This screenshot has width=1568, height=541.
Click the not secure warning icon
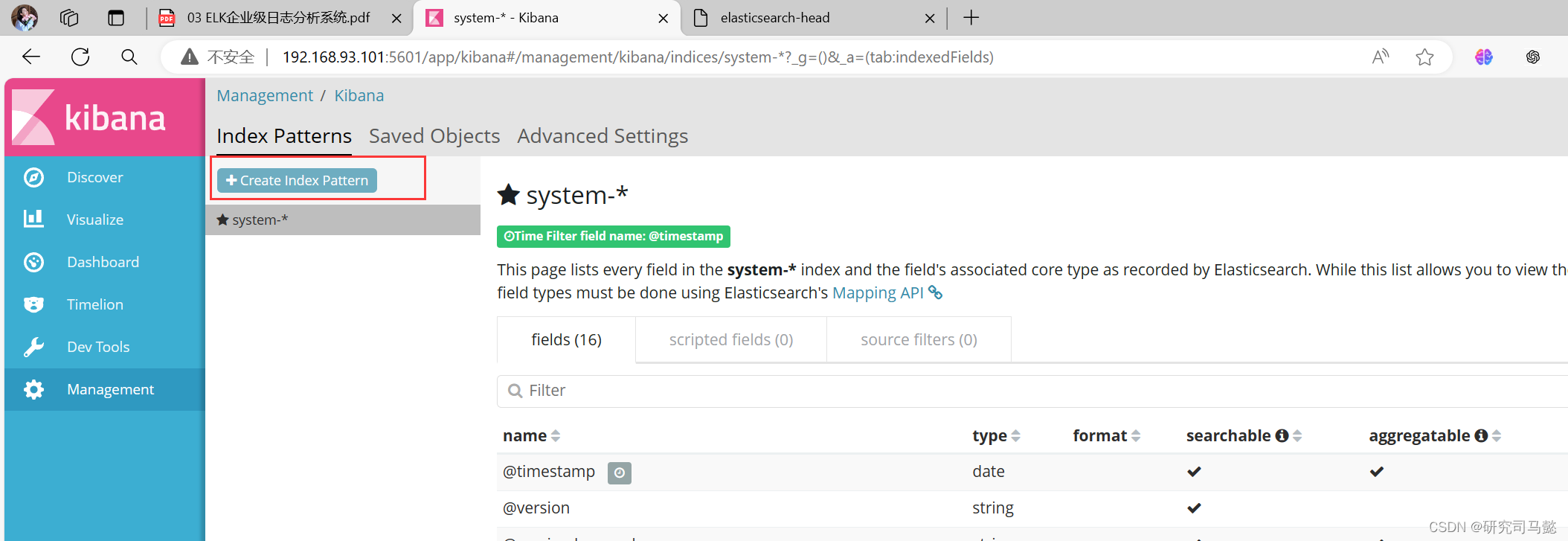pyautogui.click(x=190, y=57)
